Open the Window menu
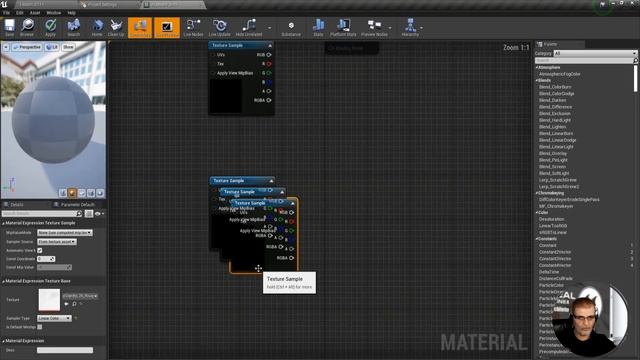Screen dimensions: 640x360 click(53, 13)
